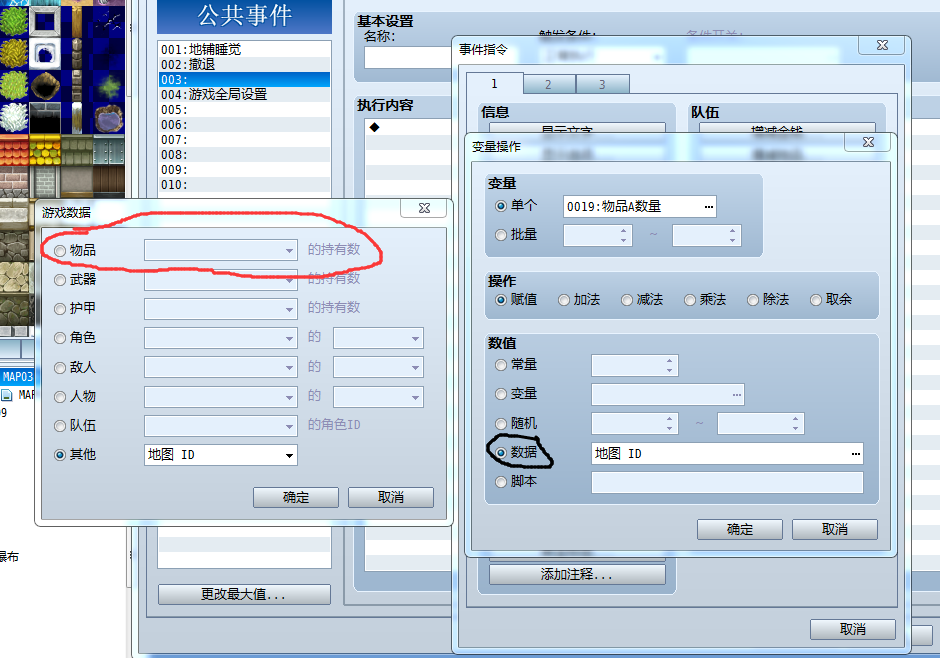Open the 数据 地图 ID picker ellipsis
Viewport: 940px width, 658px height.
(855, 454)
